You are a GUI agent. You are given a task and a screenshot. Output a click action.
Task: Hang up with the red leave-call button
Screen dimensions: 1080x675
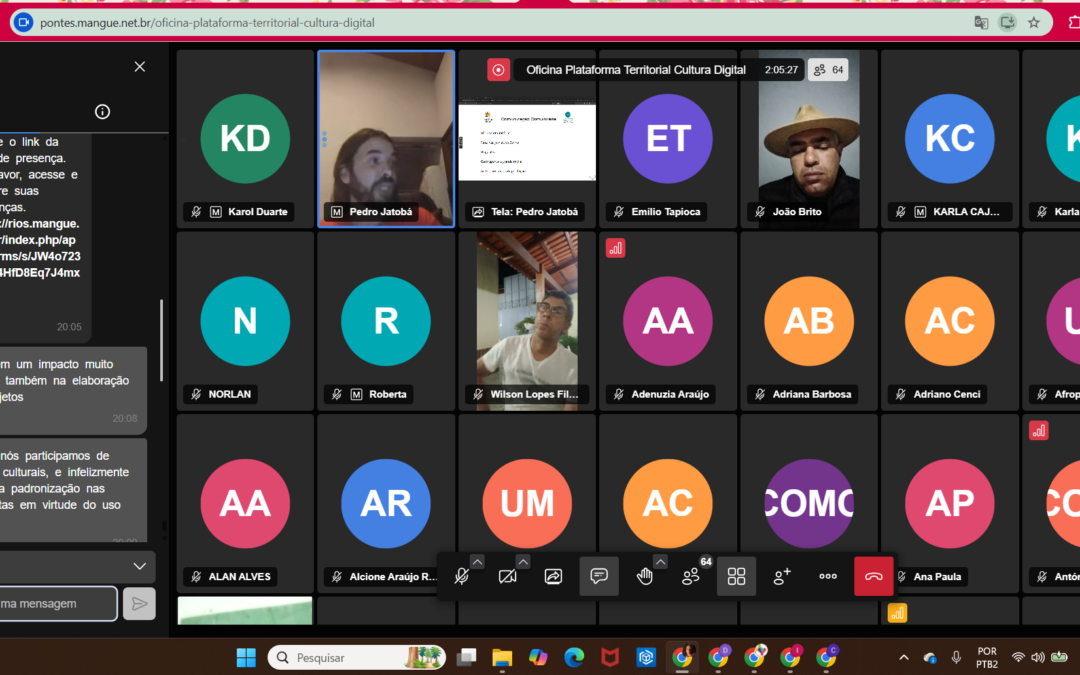873,577
